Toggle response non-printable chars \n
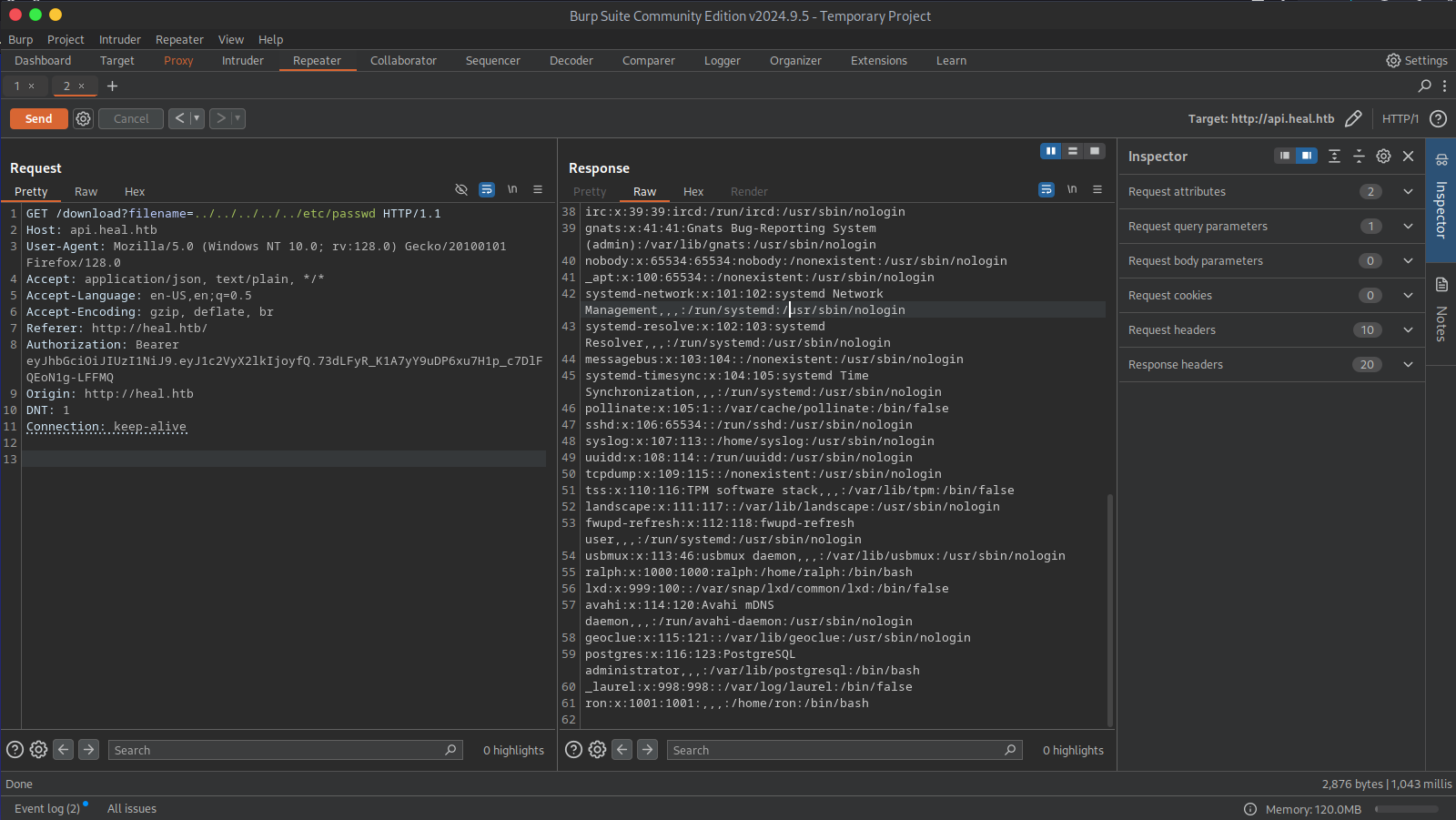This screenshot has height=820, width=1456. (x=1072, y=189)
